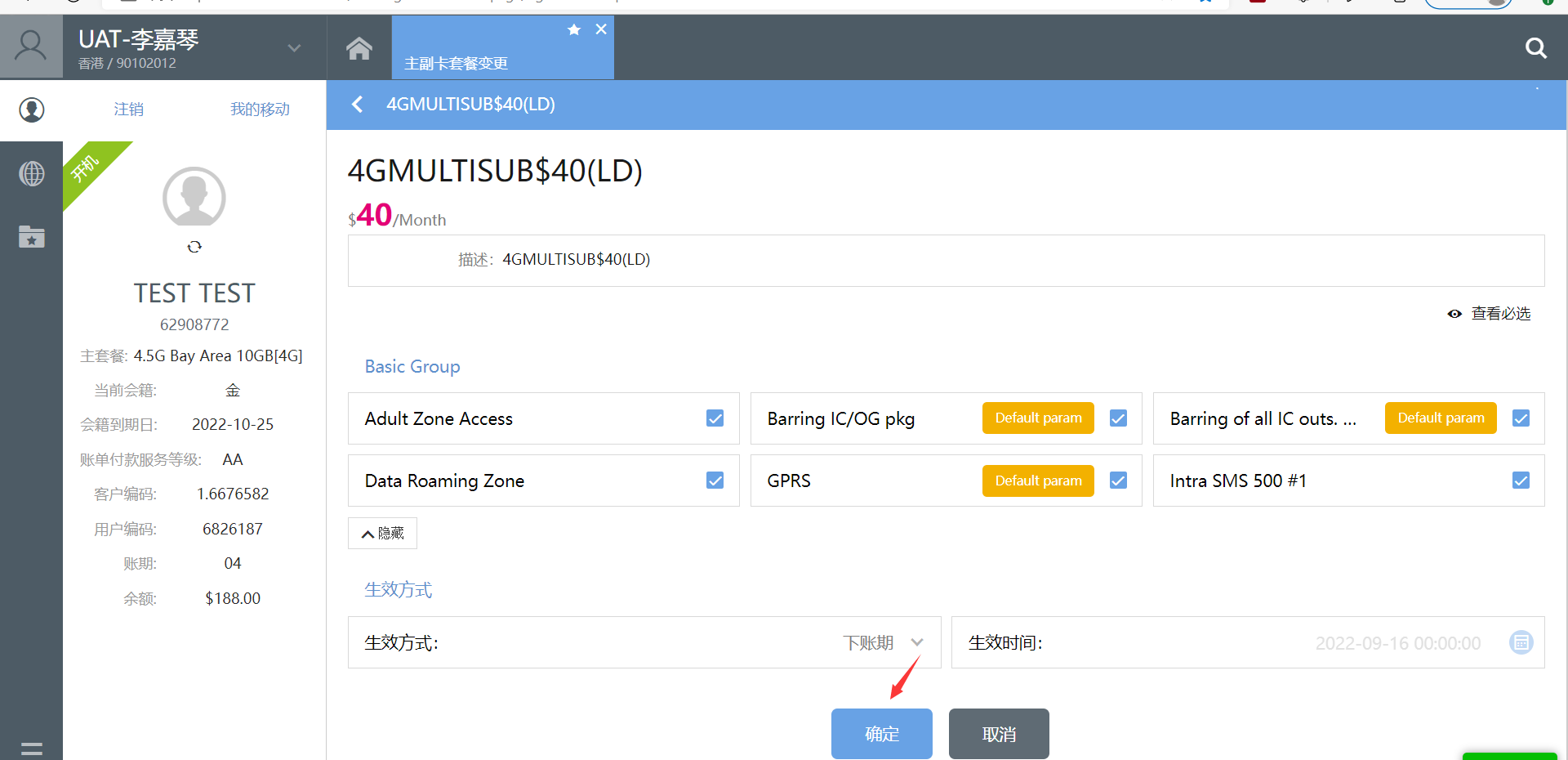Open Default param for GPRS
The width and height of the screenshot is (1568, 760).
click(x=1038, y=481)
